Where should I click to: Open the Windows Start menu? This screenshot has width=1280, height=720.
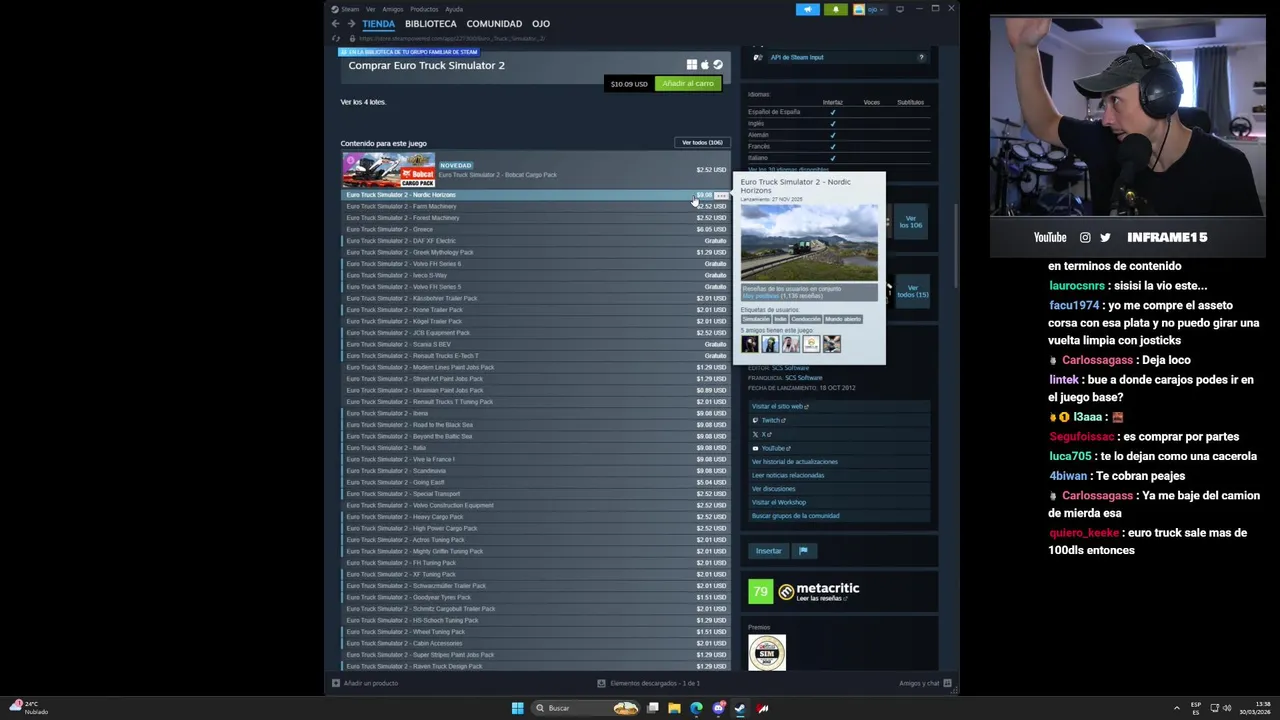pyautogui.click(x=517, y=708)
